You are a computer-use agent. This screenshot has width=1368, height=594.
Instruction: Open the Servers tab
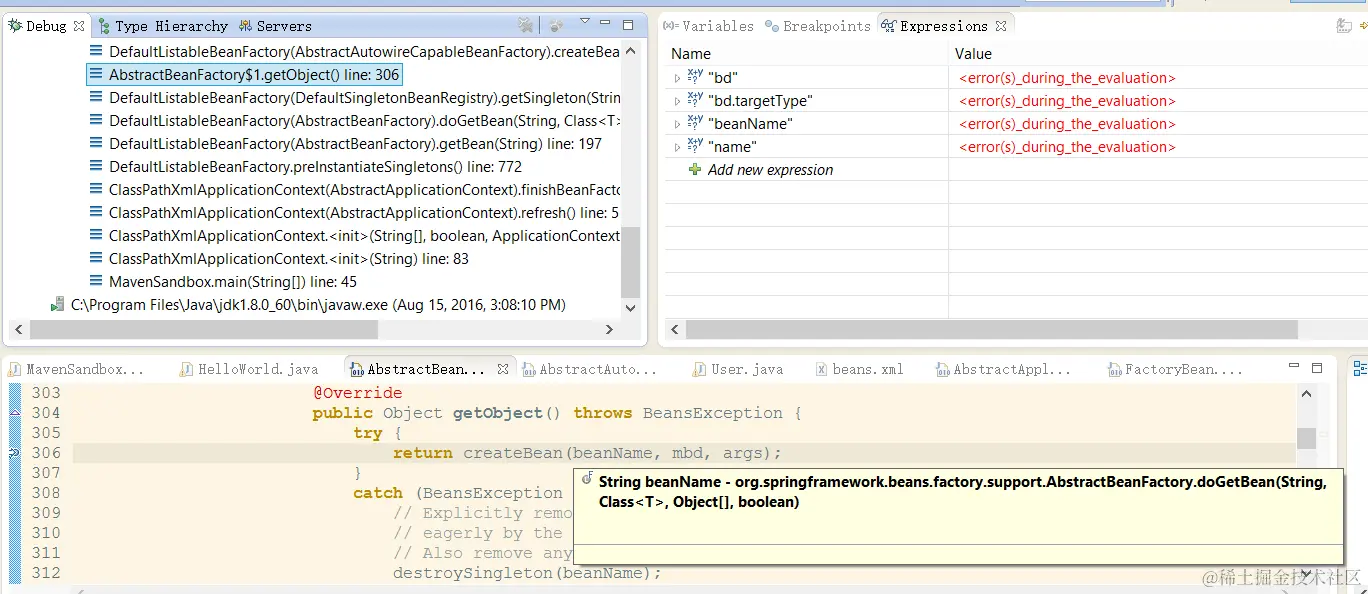275,26
